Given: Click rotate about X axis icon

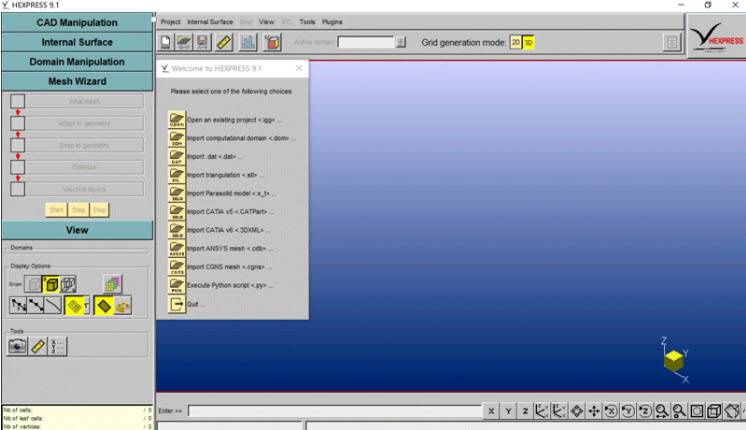Looking at the screenshot, I should (x=611, y=411).
